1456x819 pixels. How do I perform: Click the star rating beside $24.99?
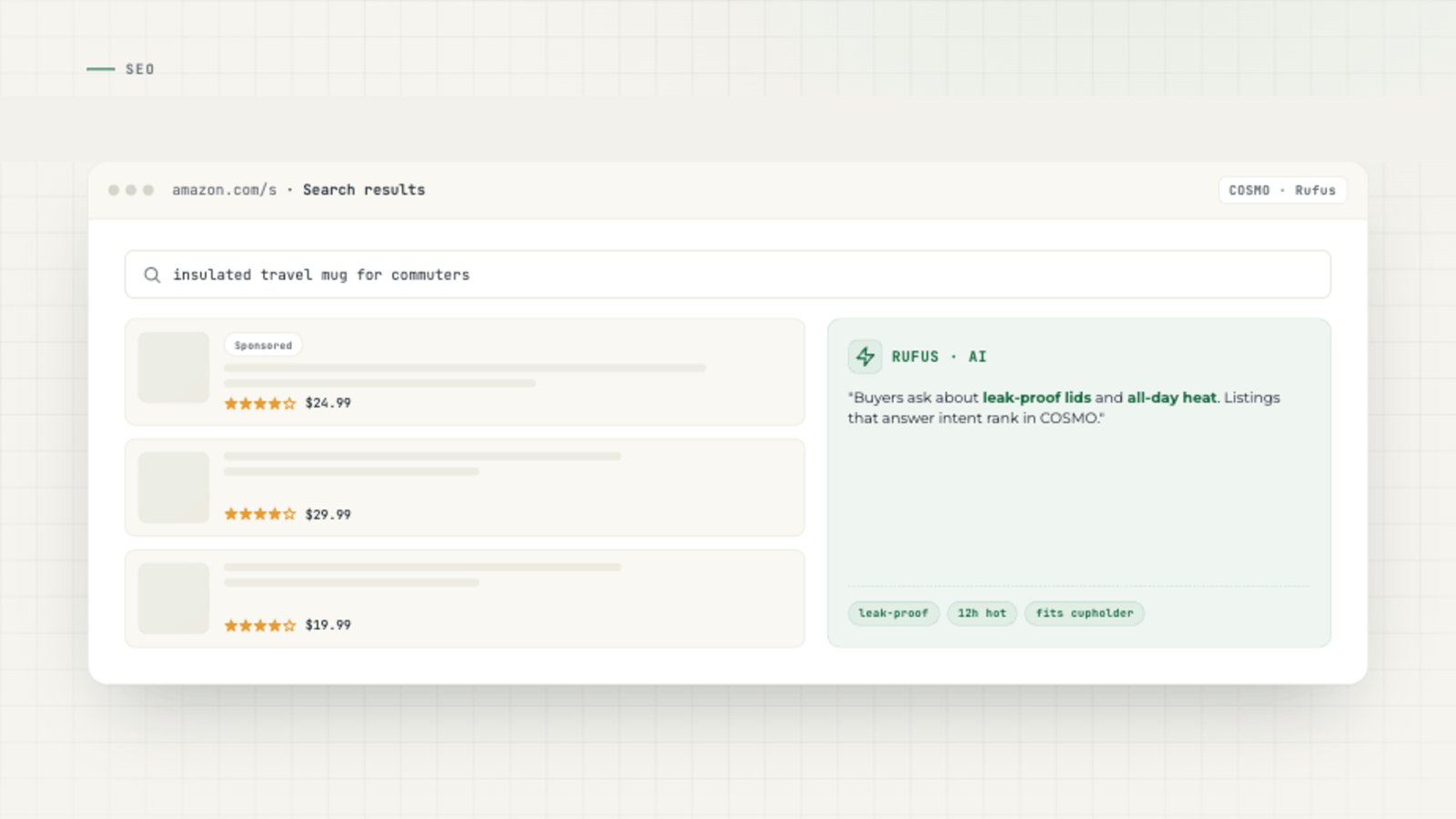260,403
